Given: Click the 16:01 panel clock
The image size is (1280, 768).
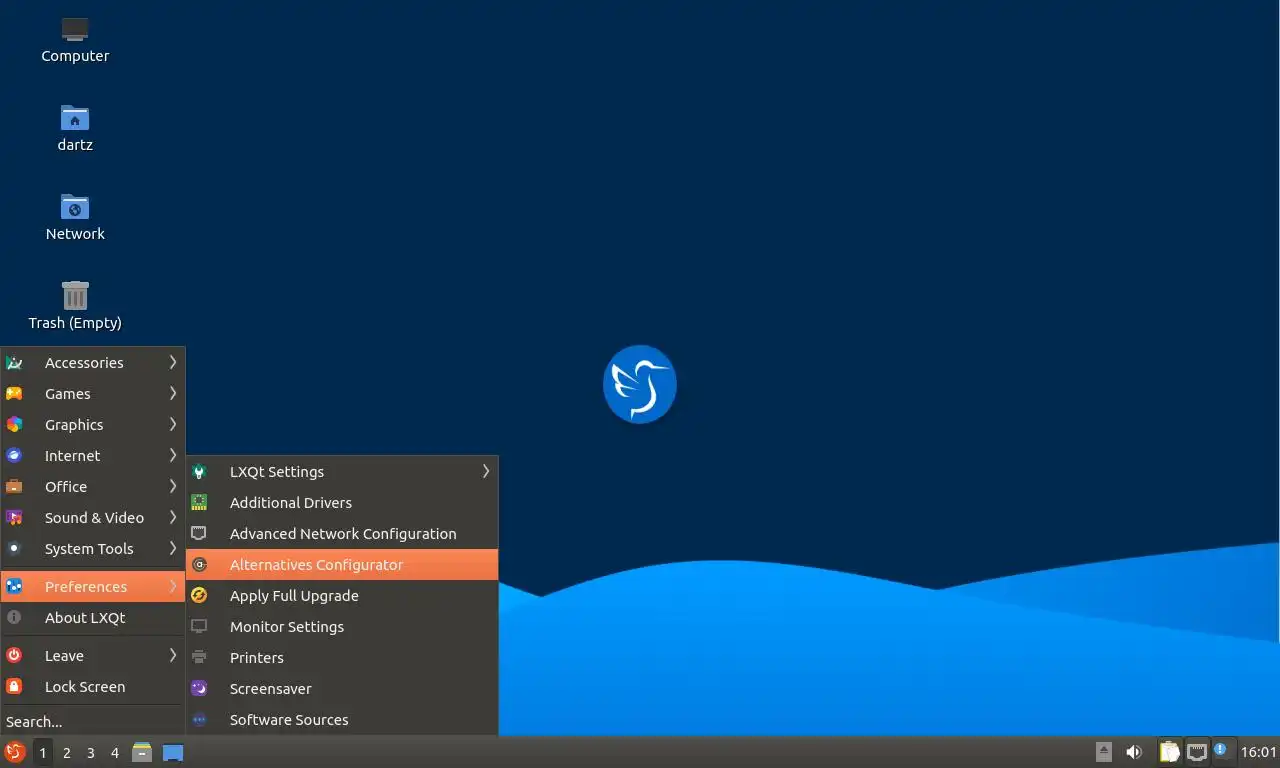Looking at the screenshot, I should (1258, 752).
